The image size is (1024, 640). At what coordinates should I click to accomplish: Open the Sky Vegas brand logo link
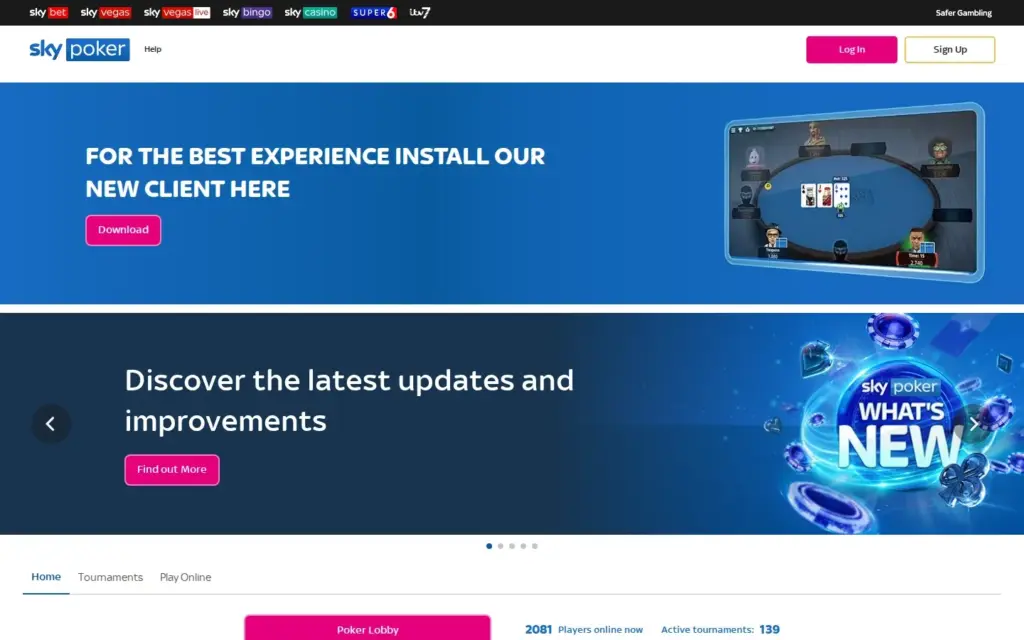click(x=106, y=12)
